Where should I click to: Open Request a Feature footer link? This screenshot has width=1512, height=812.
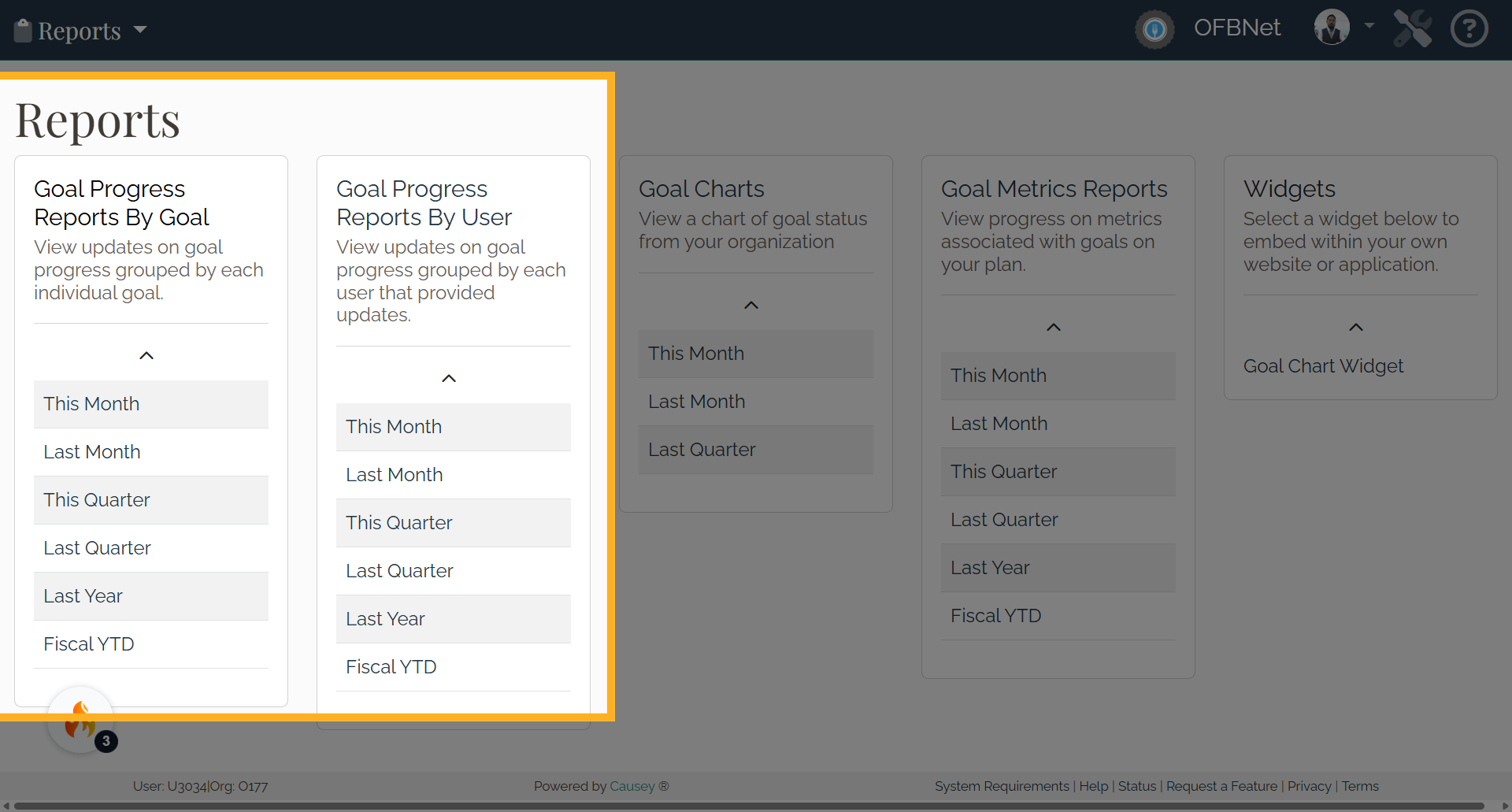click(x=1222, y=786)
